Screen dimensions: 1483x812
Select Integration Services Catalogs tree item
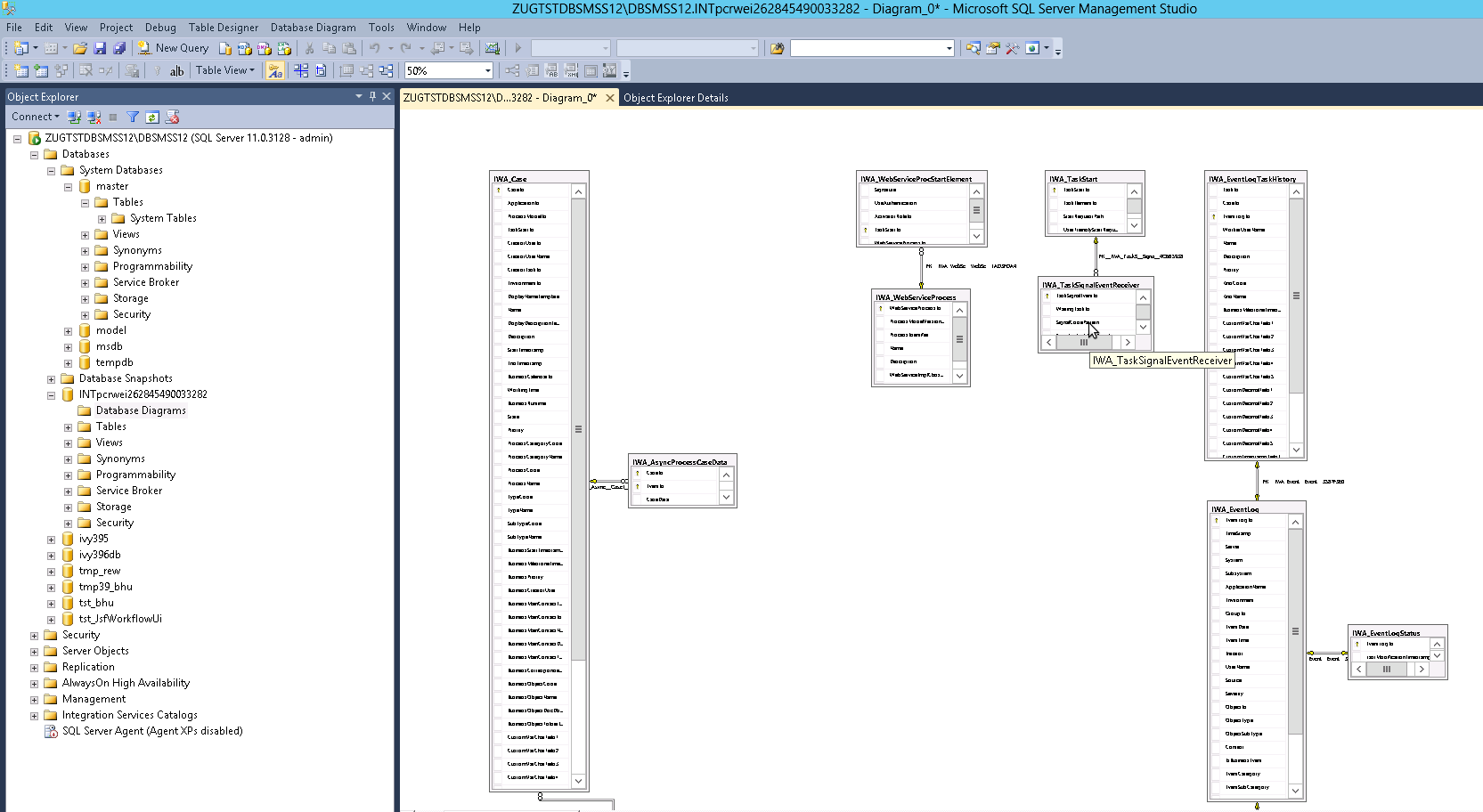[x=130, y=715]
